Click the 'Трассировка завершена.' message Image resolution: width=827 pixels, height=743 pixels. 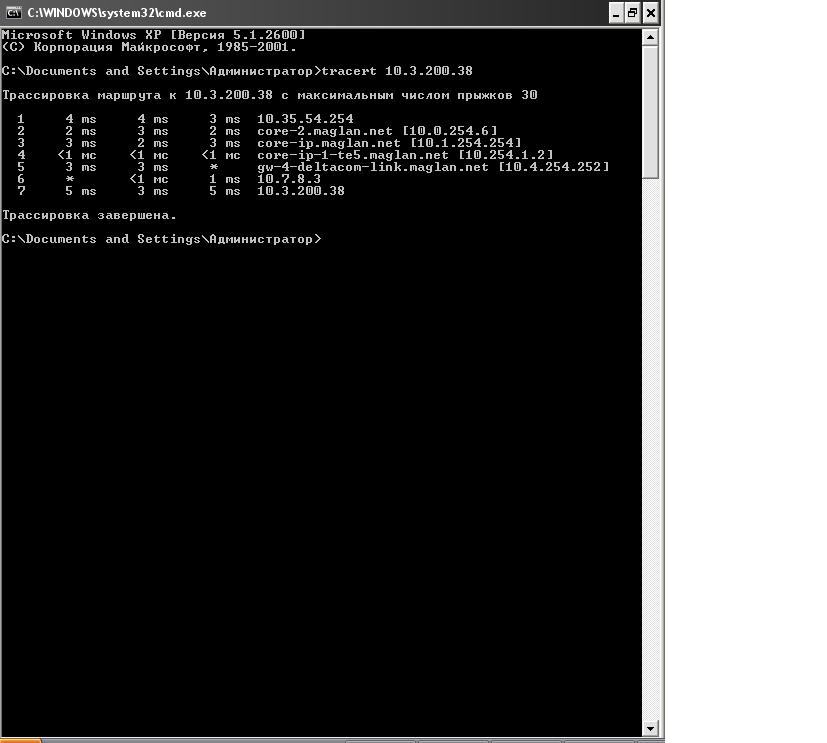tap(89, 215)
